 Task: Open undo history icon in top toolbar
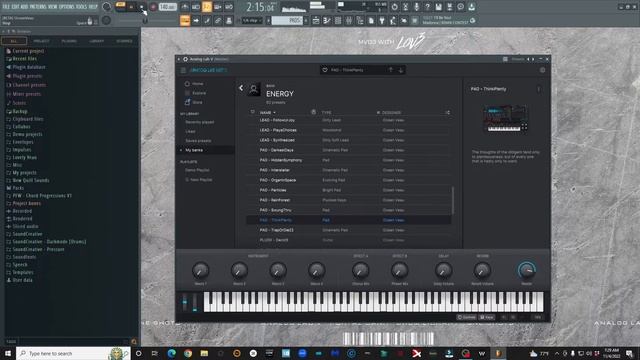point(394,7)
